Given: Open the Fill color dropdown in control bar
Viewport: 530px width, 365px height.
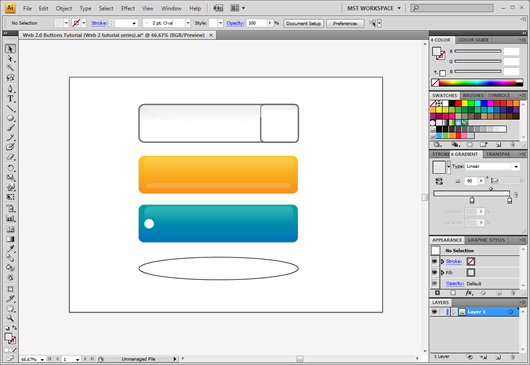Looking at the screenshot, I should pos(66,23).
